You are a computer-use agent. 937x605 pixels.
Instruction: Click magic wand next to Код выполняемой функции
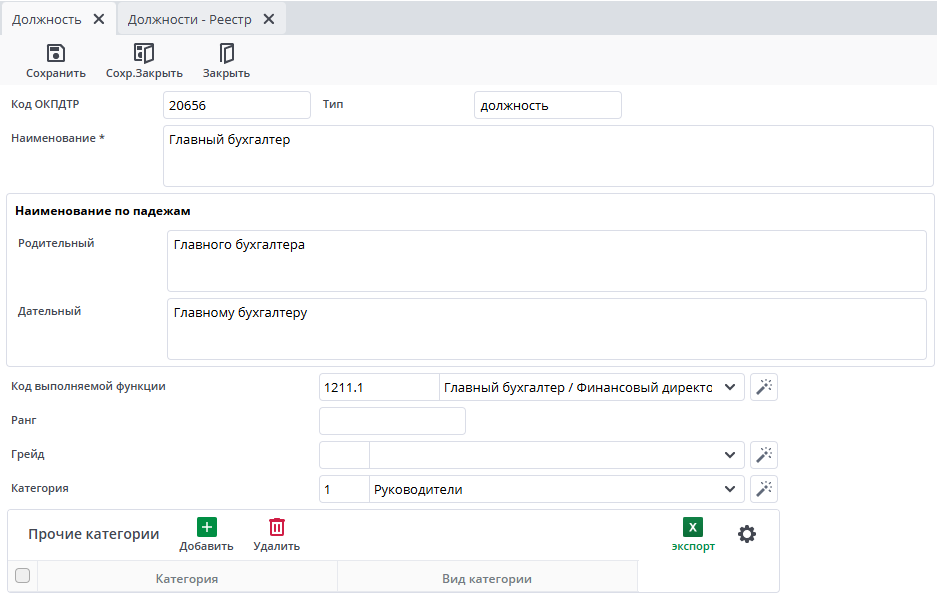click(764, 387)
